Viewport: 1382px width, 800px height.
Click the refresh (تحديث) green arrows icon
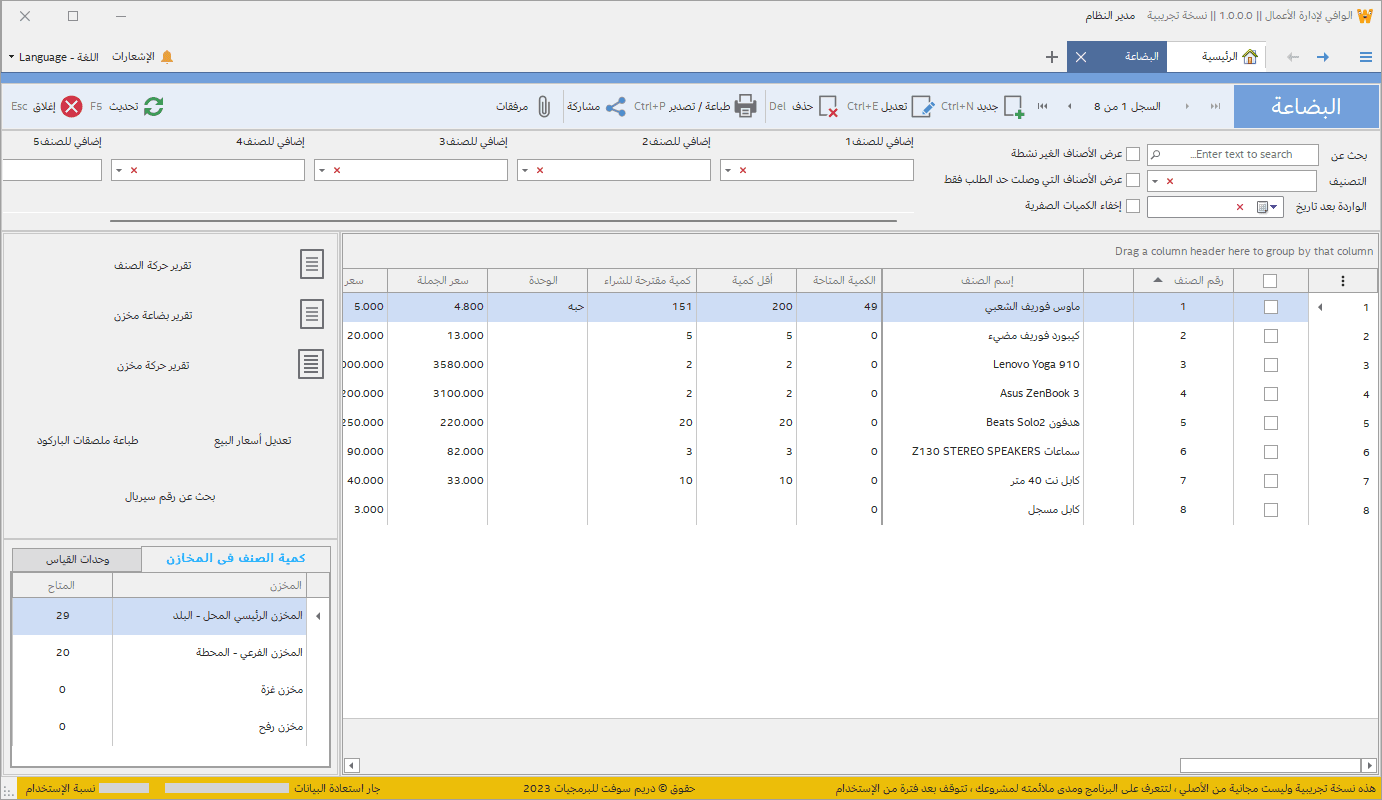coord(153,106)
